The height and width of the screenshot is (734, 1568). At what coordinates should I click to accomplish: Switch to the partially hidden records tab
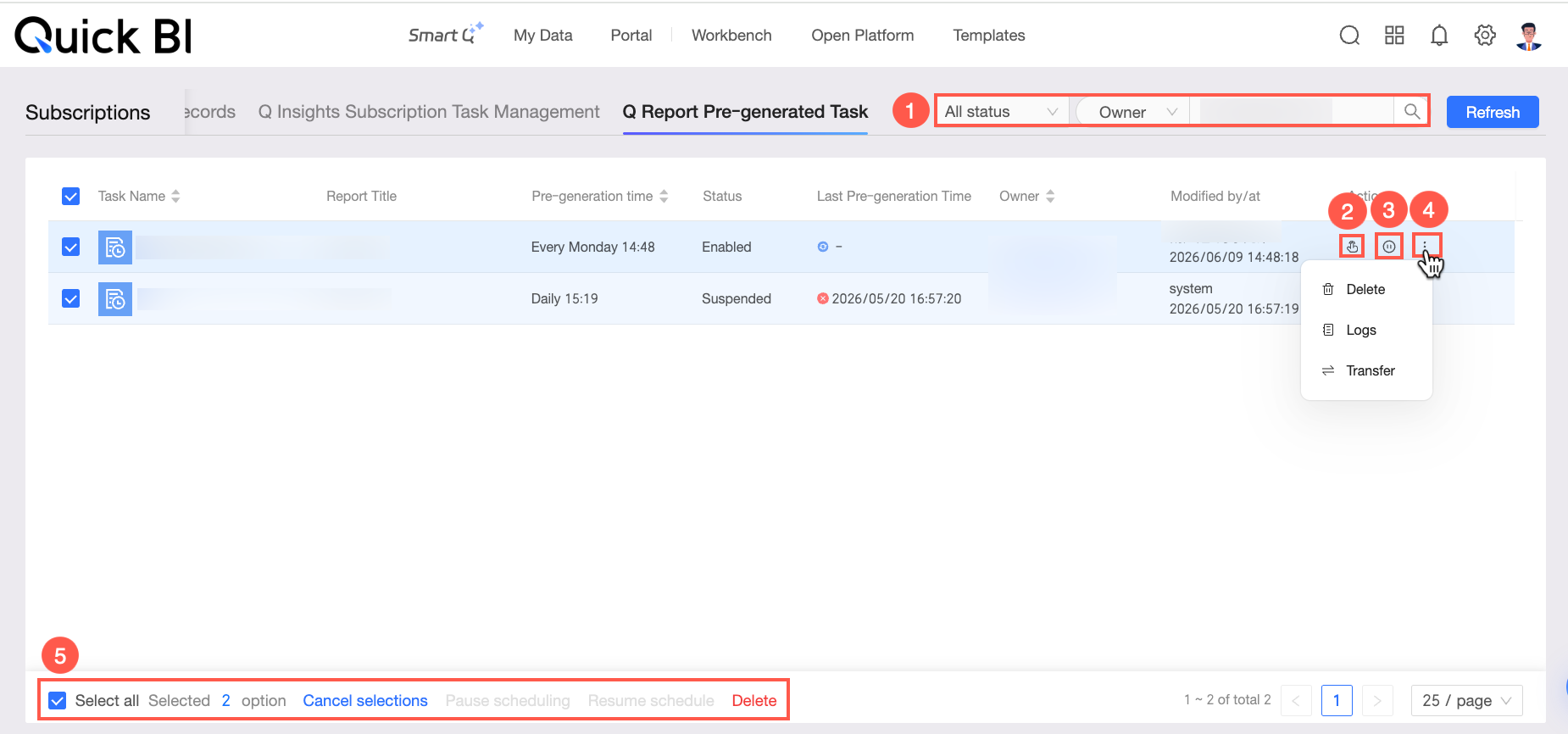click(210, 112)
